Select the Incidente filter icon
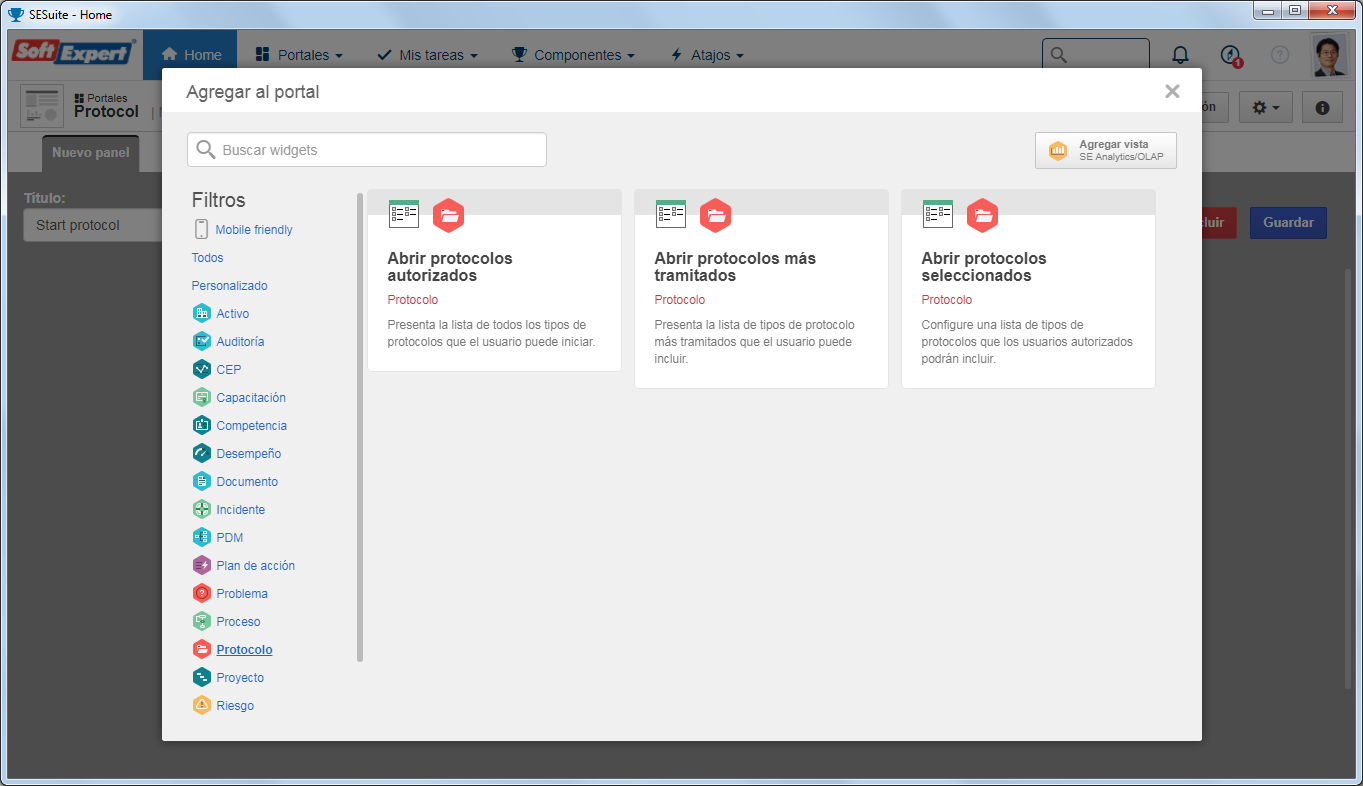 point(202,509)
